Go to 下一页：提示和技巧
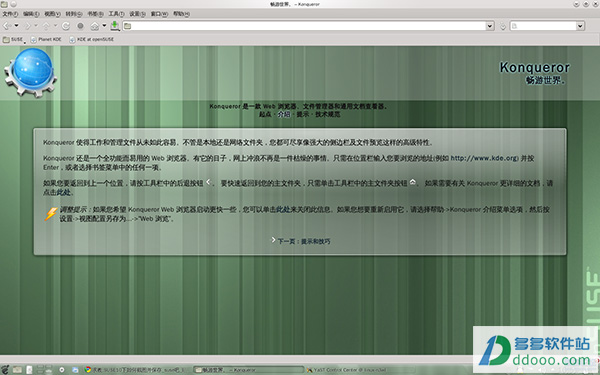 coord(304,241)
